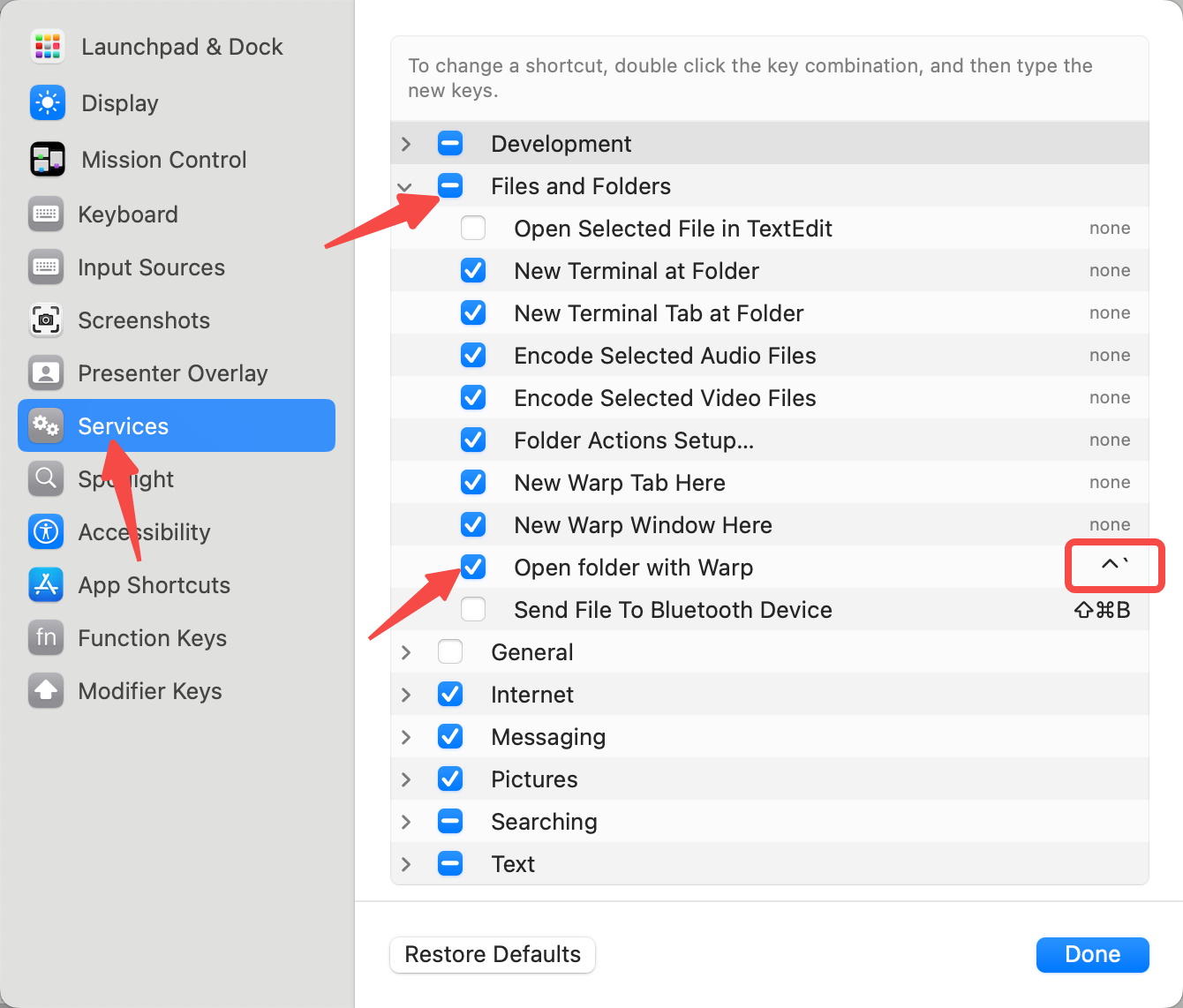Select the Open folder with Warp label
Screen dimensions: 1183x1008
point(633,568)
